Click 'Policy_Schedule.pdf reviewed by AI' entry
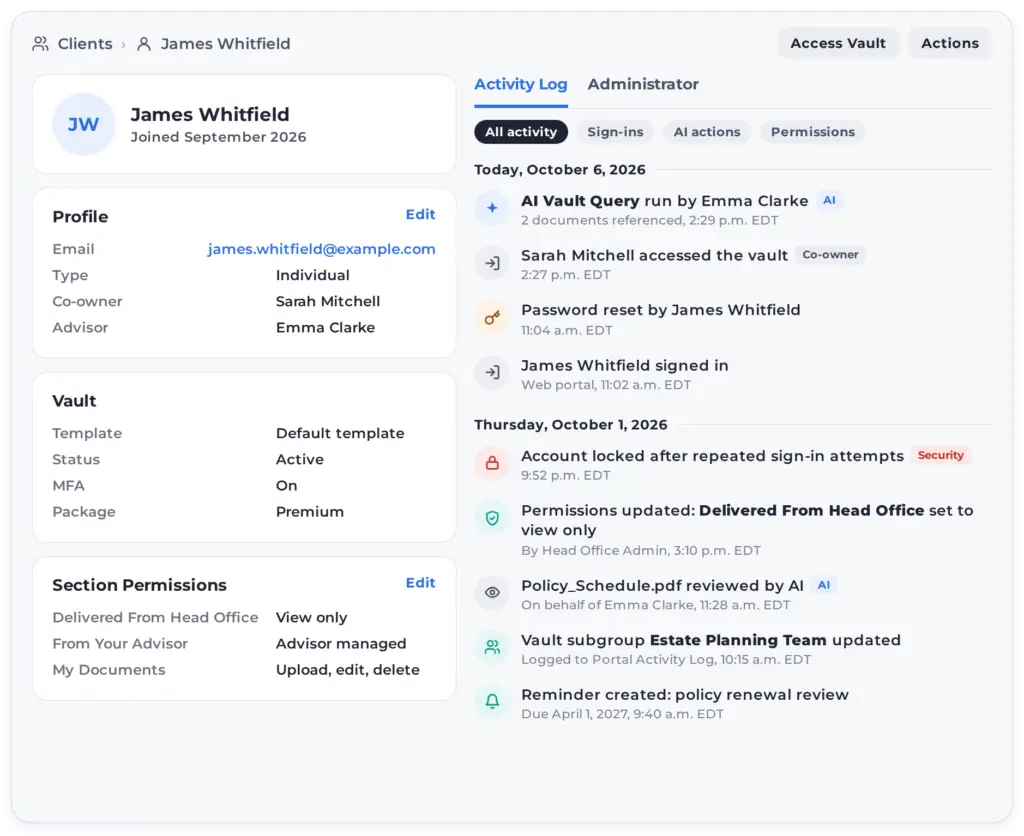The height and width of the screenshot is (836, 1024). pos(662,586)
